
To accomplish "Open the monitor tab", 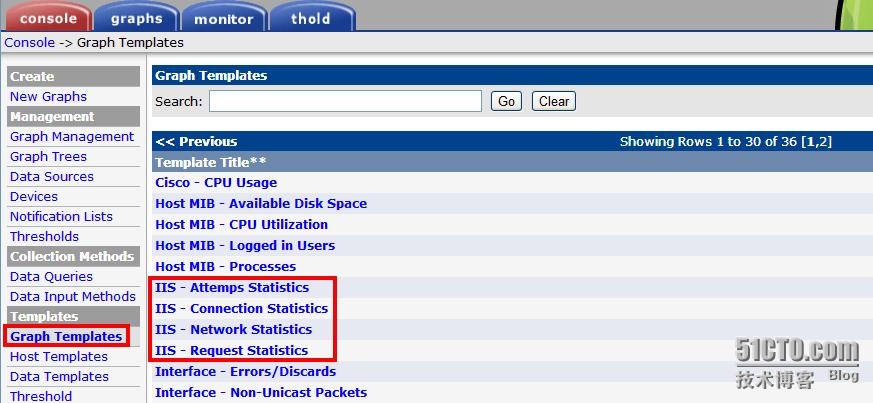I will click(224, 17).
